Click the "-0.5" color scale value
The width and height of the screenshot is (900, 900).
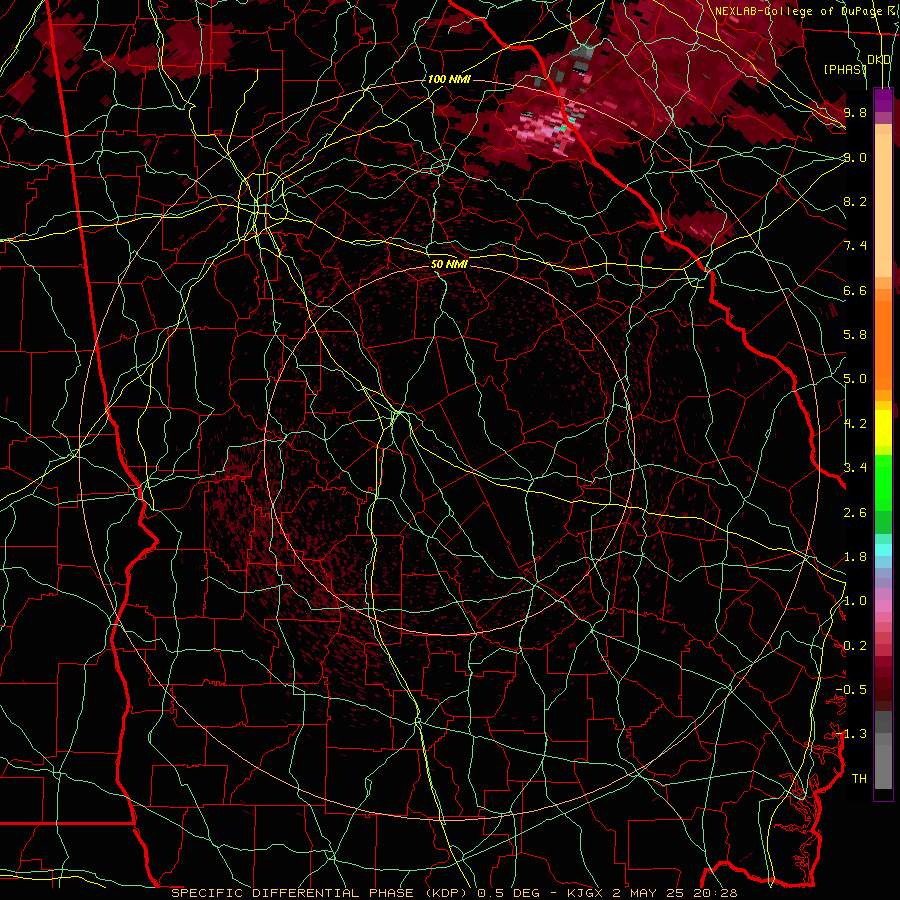(851, 690)
